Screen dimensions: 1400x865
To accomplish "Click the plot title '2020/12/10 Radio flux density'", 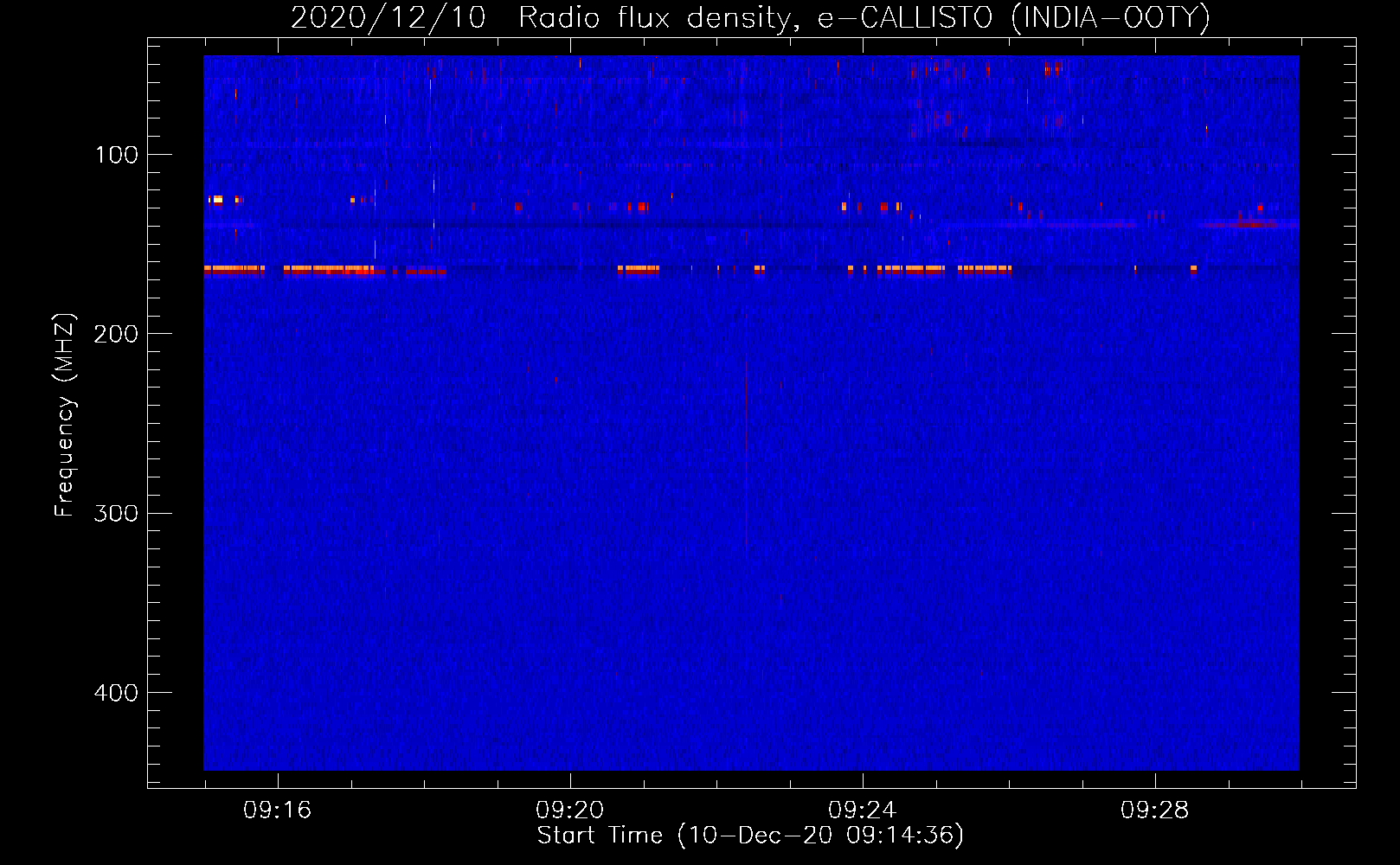I will [x=750, y=18].
